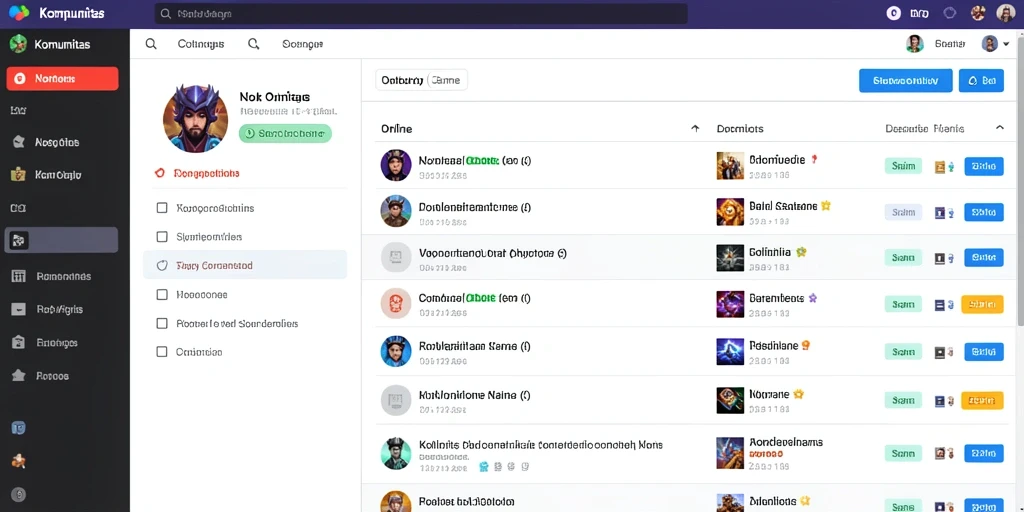Toggle the fourth checkbox in the filter list
Image resolution: width=1024 pixels, height=512 pixels.
tap(162, 295)
